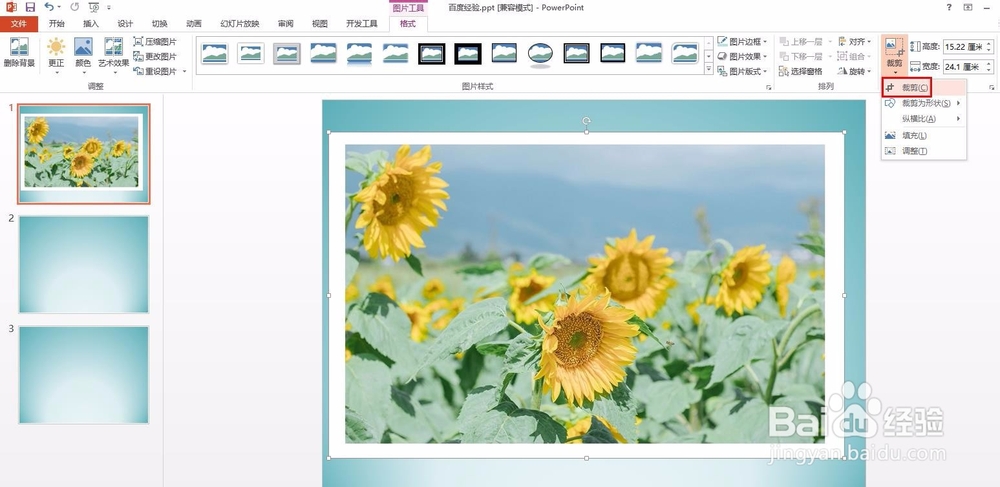1000x487 pixels.
Task: Switch to the 审阅 (Review) tab
Action: click(x=286, y=24)
